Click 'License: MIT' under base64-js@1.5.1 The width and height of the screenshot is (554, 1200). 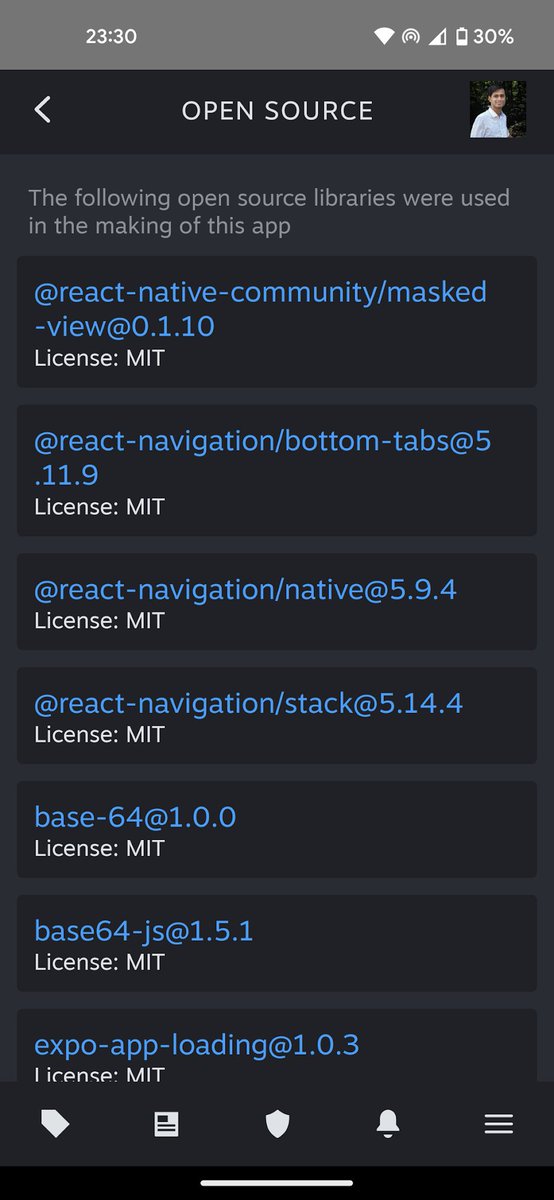pos(99,962)
